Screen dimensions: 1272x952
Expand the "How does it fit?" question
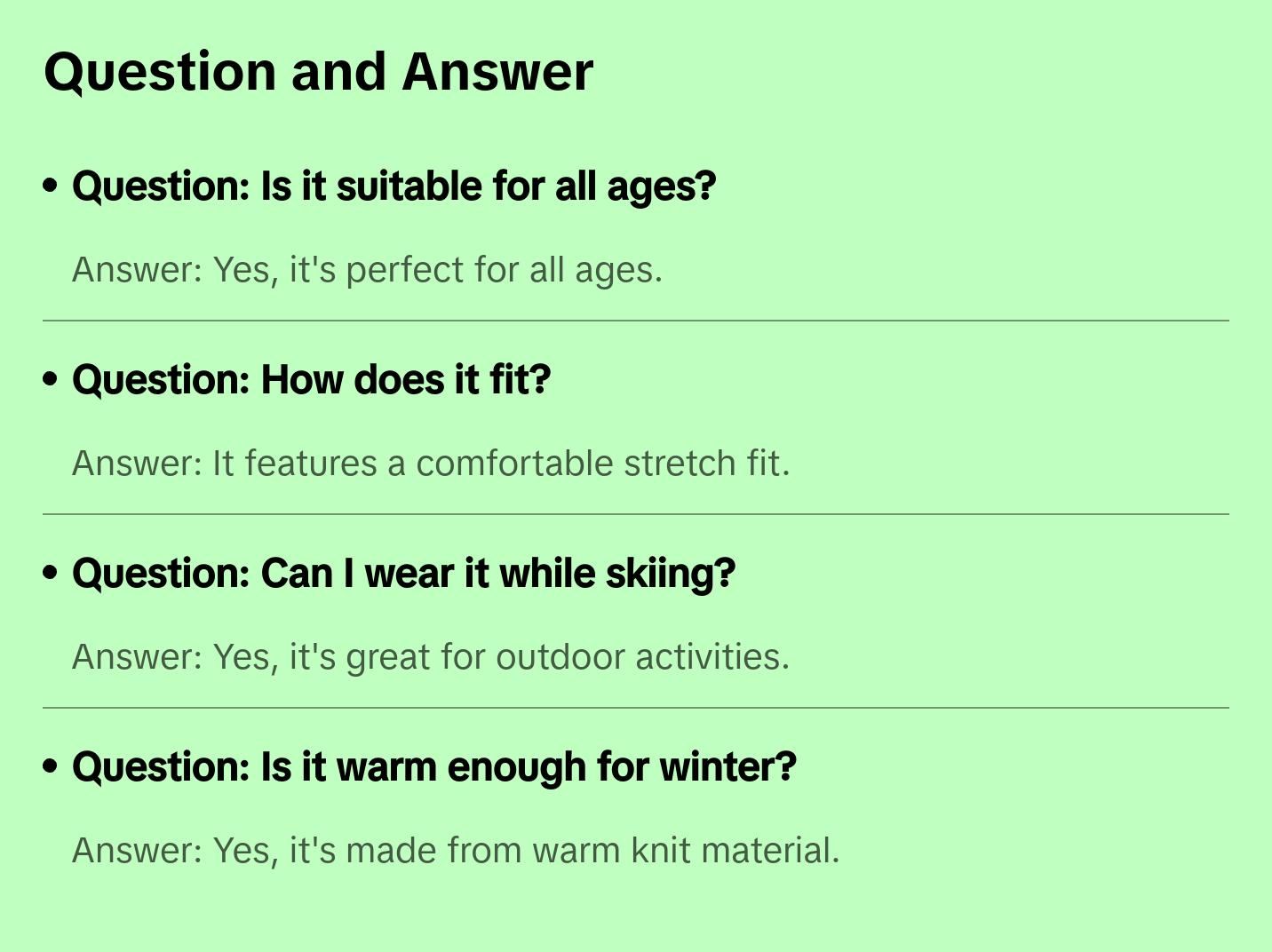coord(311,380)
